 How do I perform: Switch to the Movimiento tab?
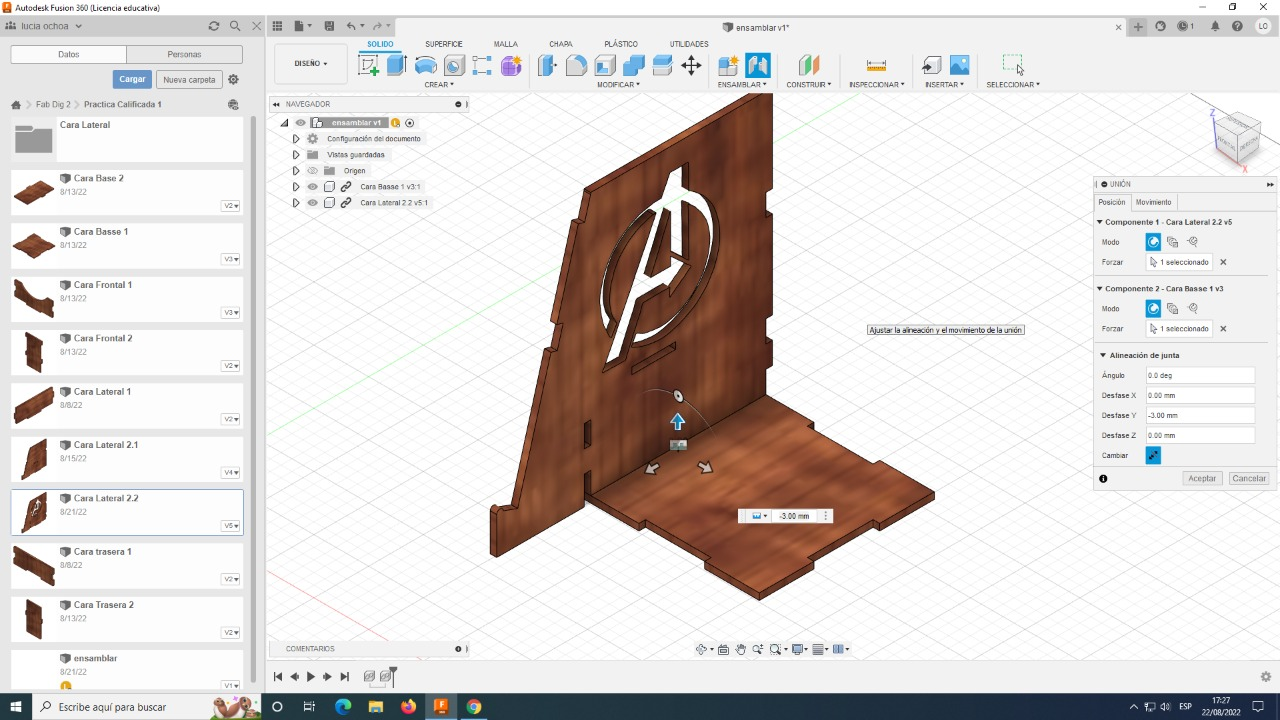[x=1153, y=202]
